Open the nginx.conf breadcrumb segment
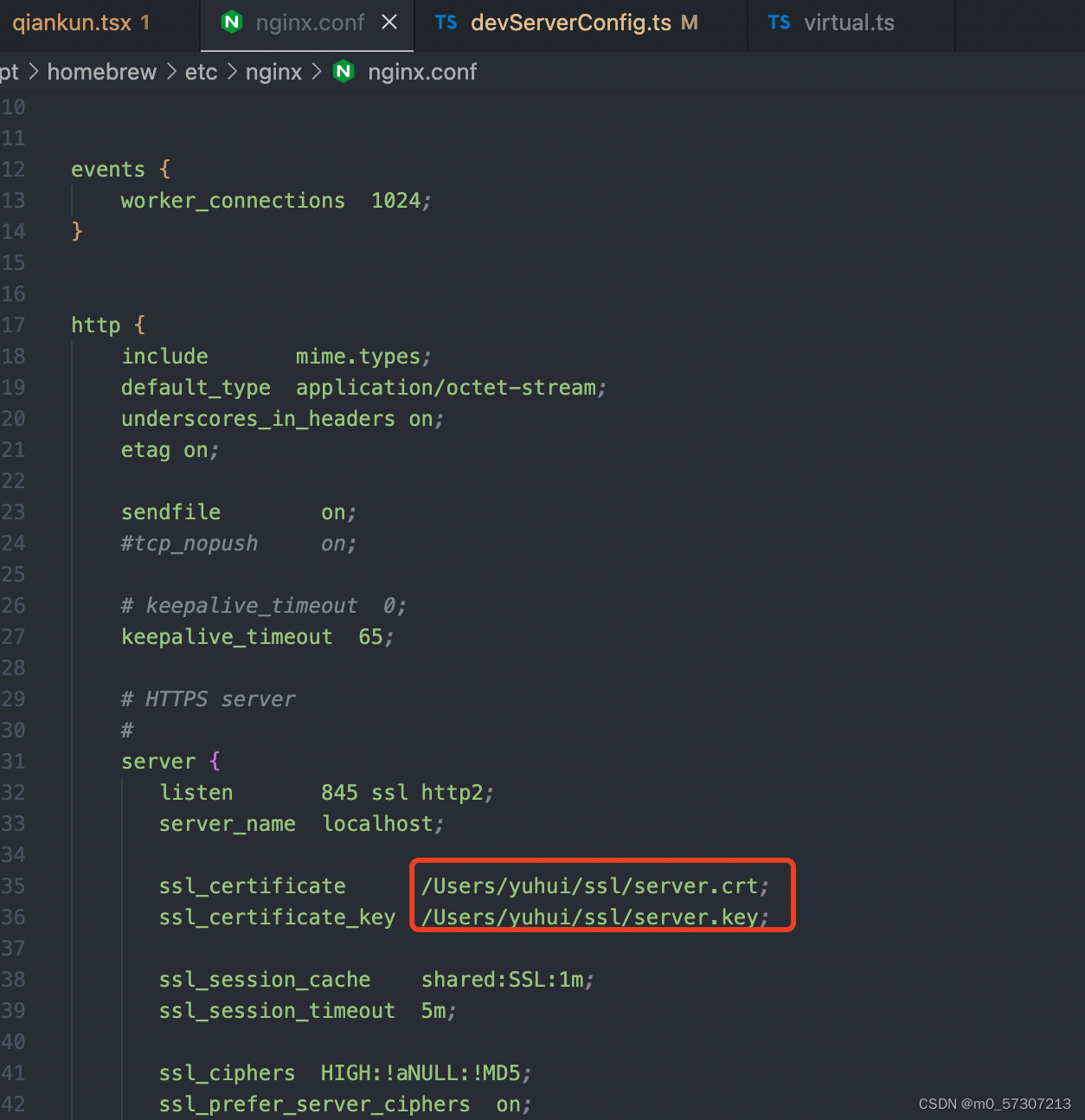Screen dimensions: 1085x1120 point(422,72)
